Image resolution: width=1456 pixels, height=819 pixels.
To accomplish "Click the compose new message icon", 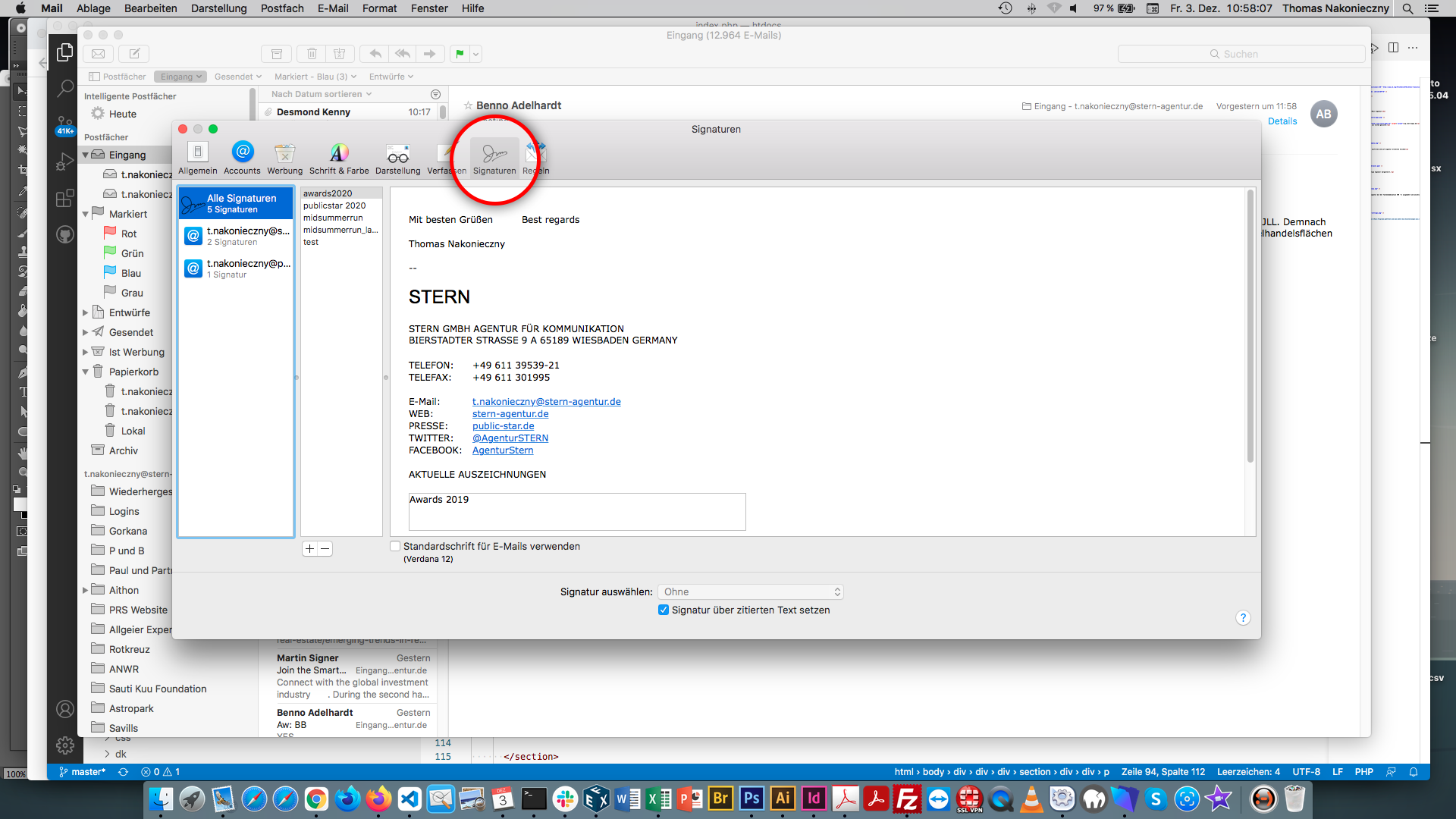I will 134,54.
